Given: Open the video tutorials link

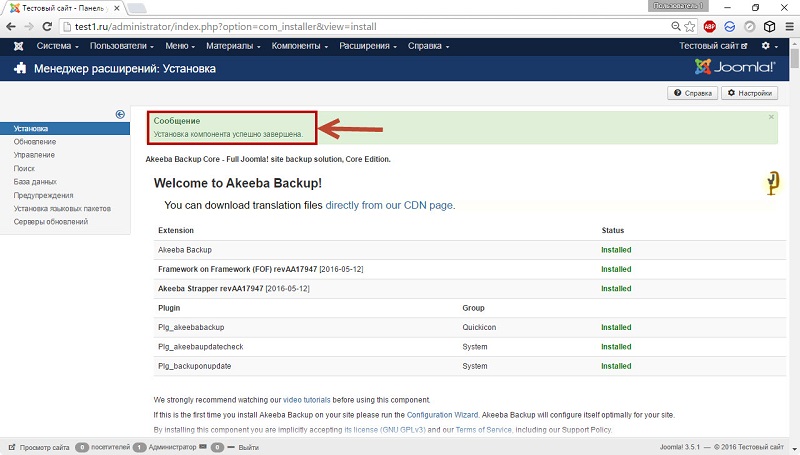Looking at the screenshot, I should tap(307, 400).
